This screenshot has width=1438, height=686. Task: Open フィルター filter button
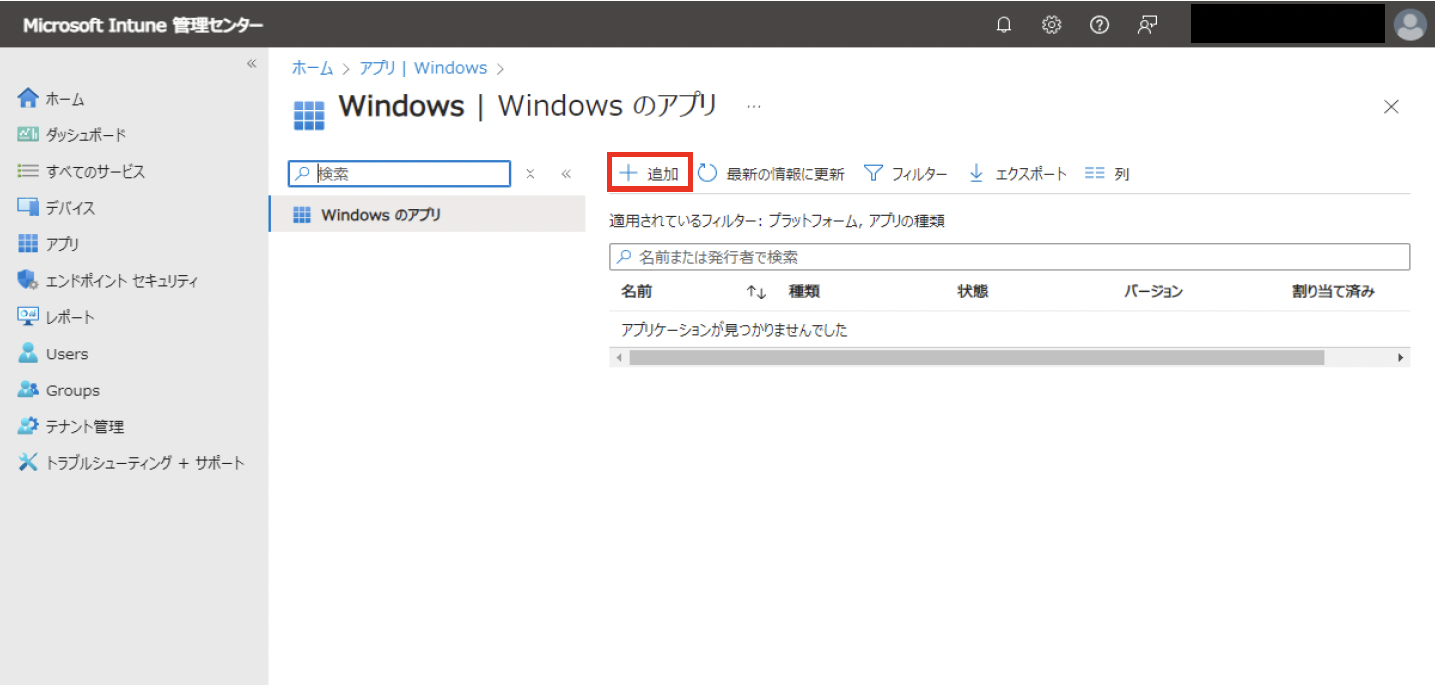click(905, 174)
